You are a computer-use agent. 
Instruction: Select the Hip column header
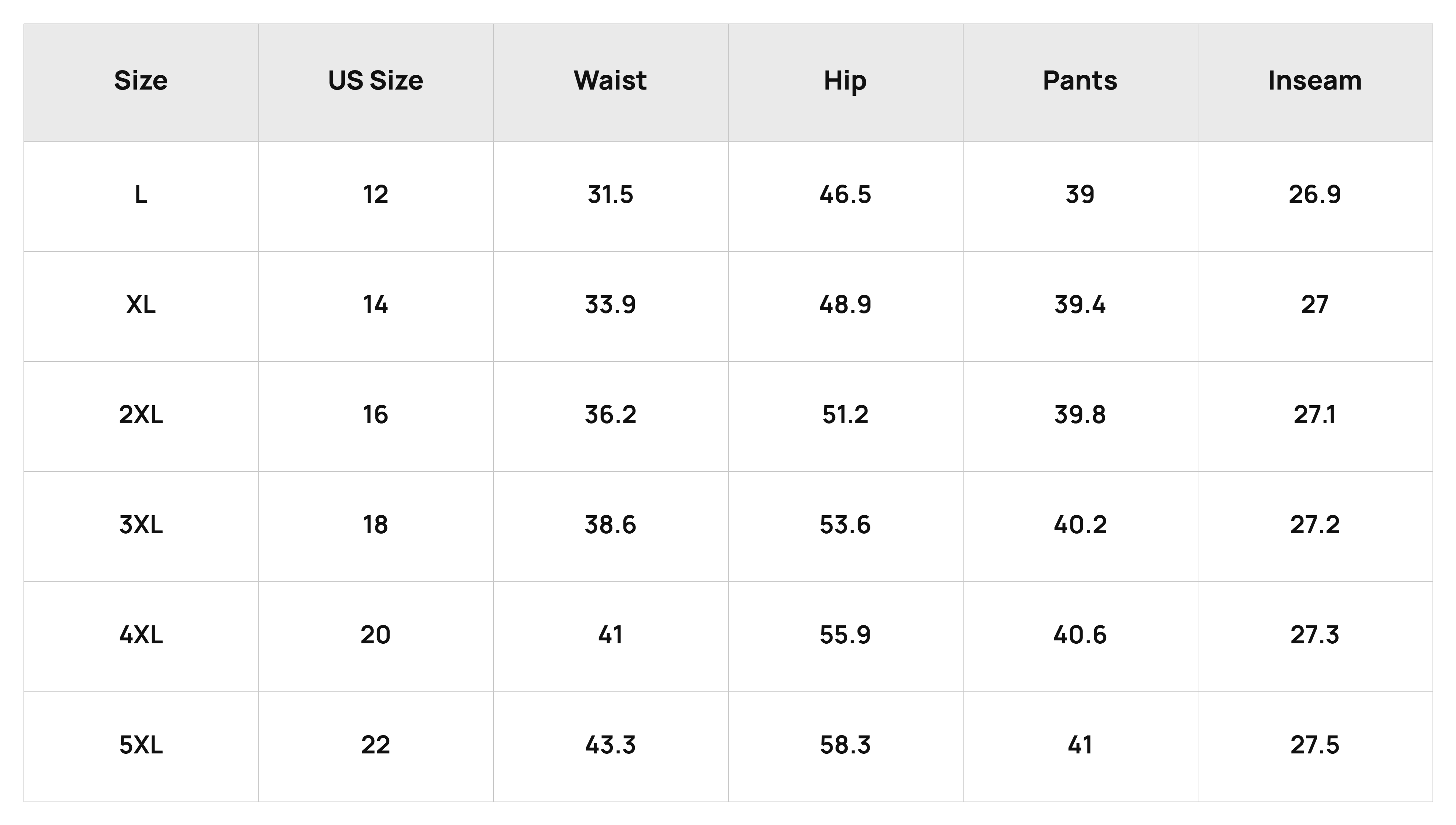point(845,81)
